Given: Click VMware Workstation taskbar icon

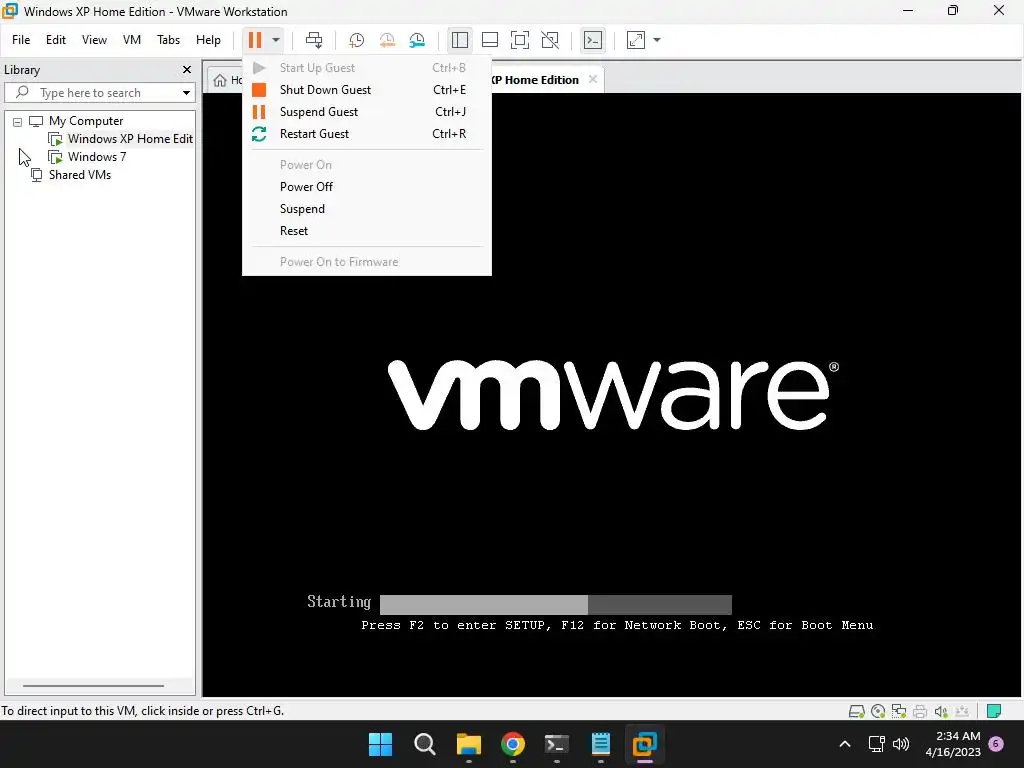Looking at the screenshot, I should point(645,744).
